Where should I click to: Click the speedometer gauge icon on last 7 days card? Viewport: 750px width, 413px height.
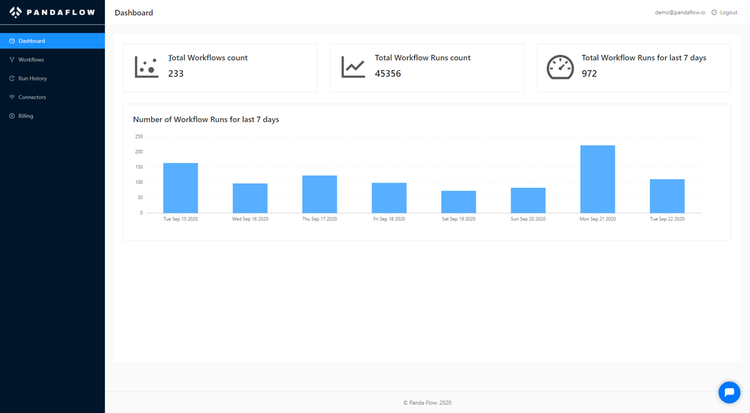pos(560,67)
